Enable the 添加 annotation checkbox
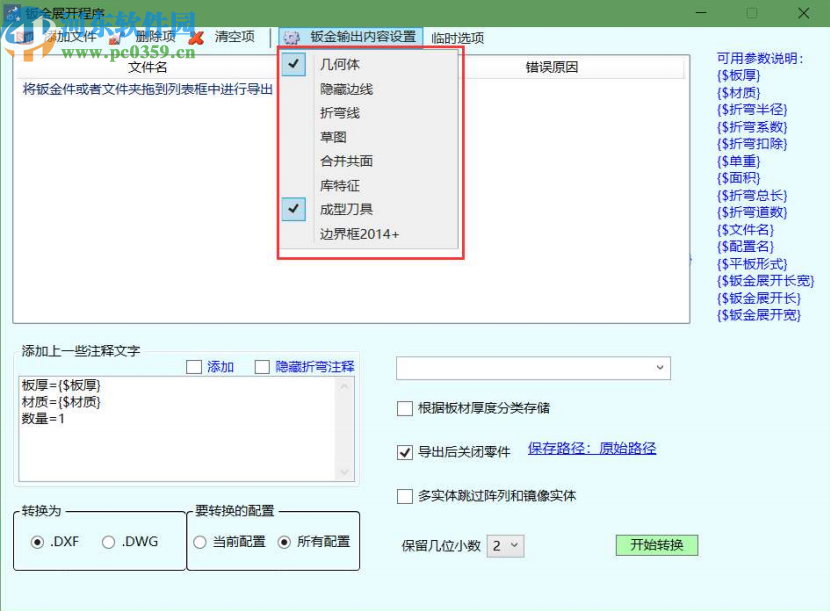 pyautogui.click(x=194, y=367)
